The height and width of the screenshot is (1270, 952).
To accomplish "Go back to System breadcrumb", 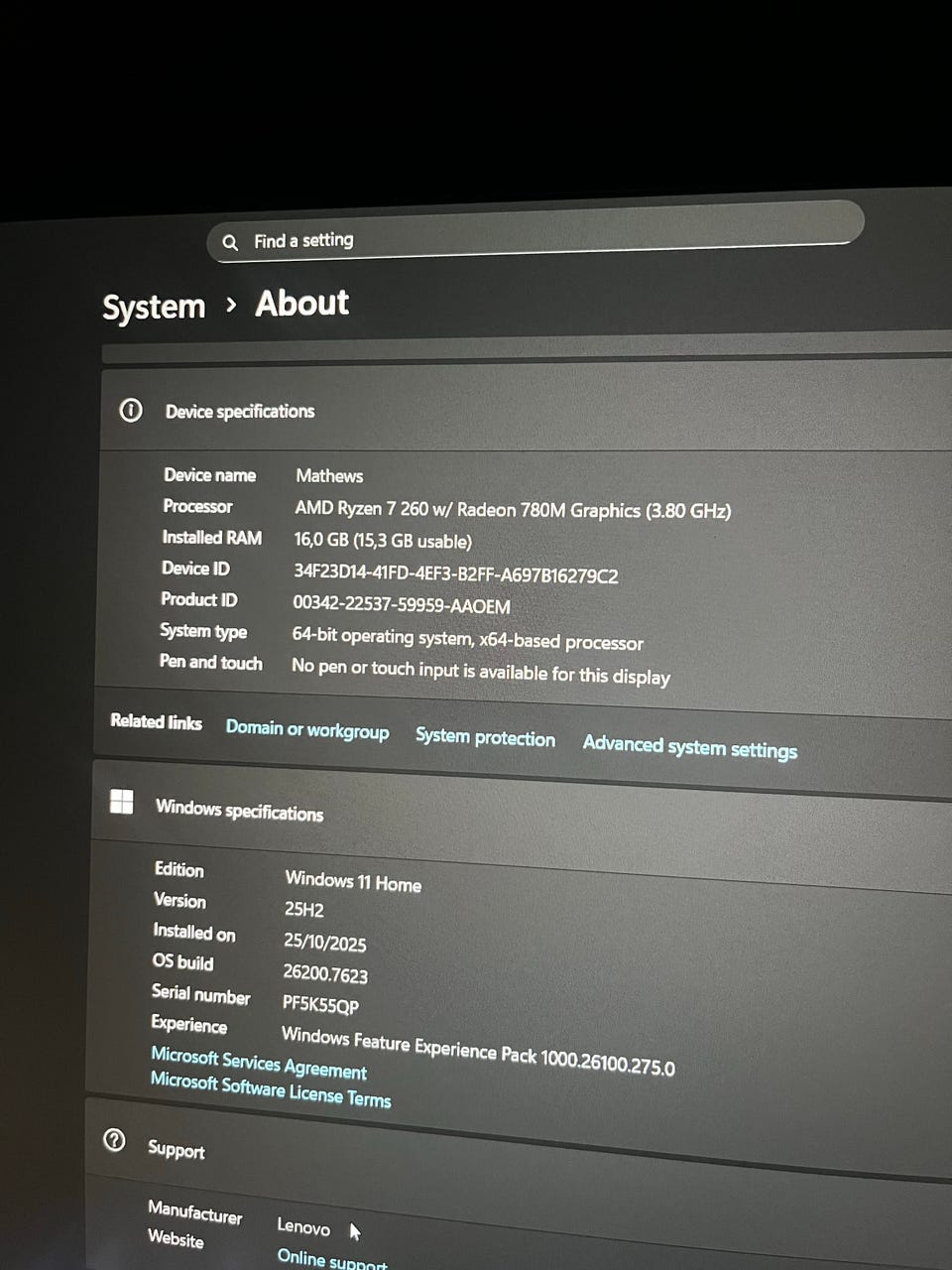I will 154,307.
